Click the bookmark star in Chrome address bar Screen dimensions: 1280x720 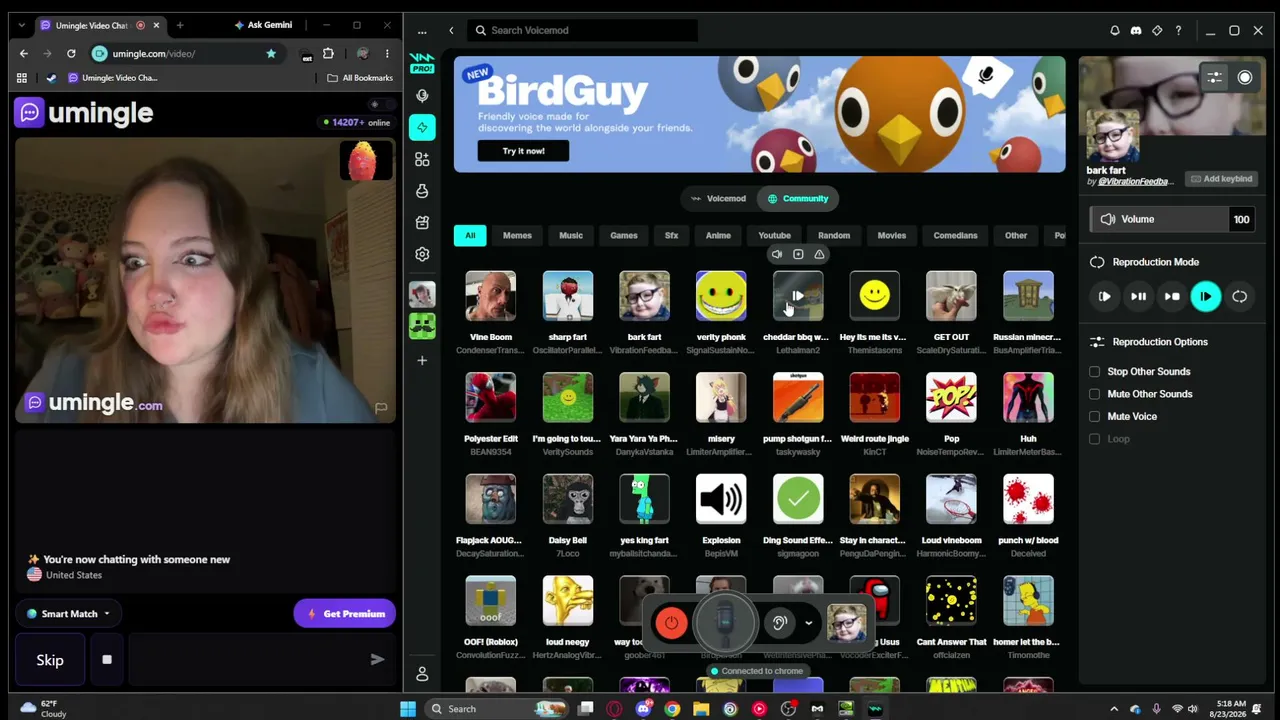click(x=271, y=53)
